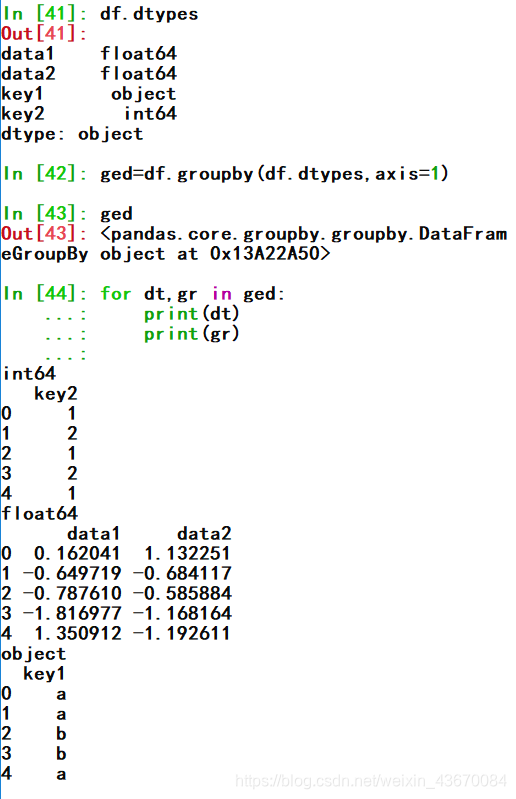
Task: Click the value -0.684117
Action: [182, 573]
